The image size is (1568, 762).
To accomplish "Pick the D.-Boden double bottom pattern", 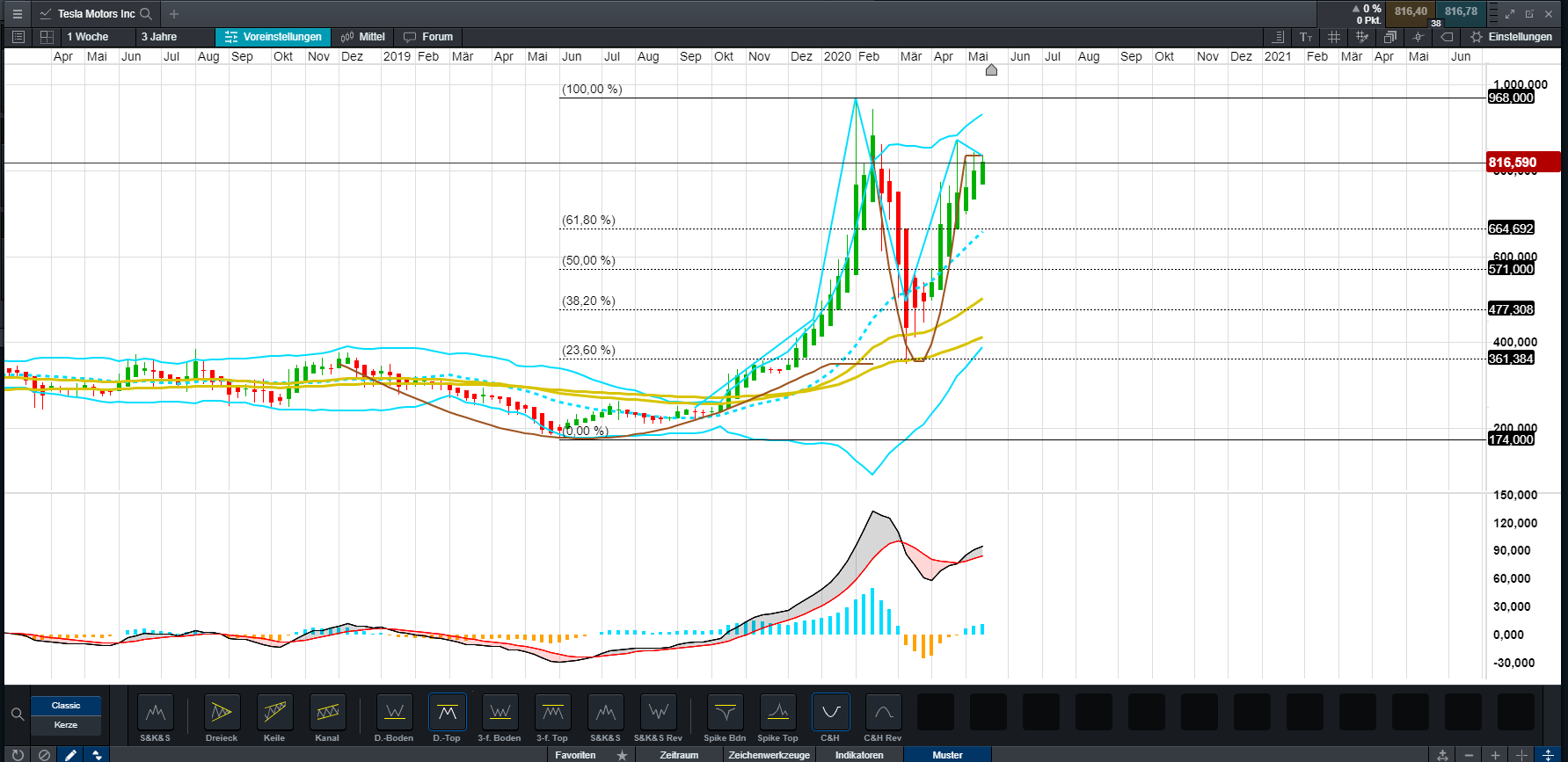I will (x=394, y=712).
